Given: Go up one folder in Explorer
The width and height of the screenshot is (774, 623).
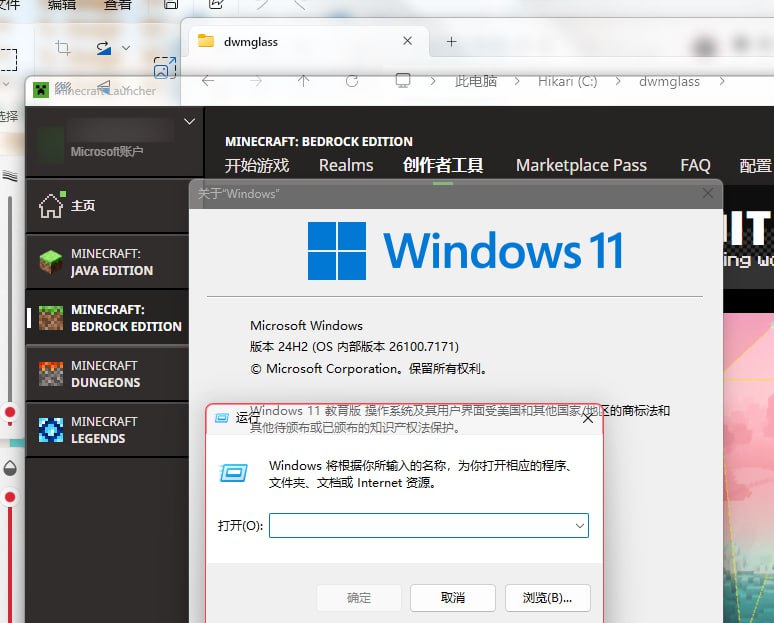Looking at the screenshot, I should tap(304, 80).
